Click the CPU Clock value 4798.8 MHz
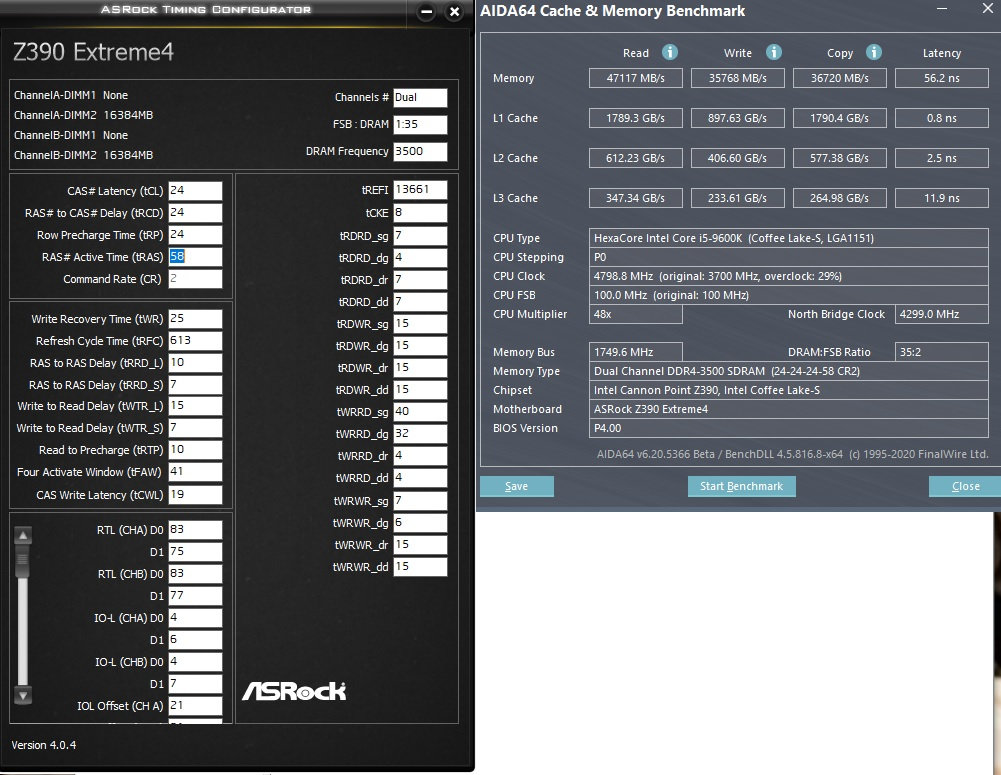 coord(788,276)
